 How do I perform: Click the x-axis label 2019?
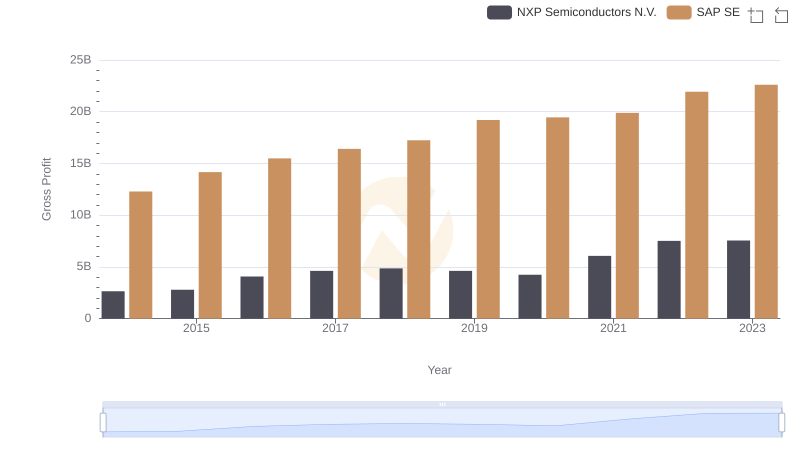tap(474, 328)
